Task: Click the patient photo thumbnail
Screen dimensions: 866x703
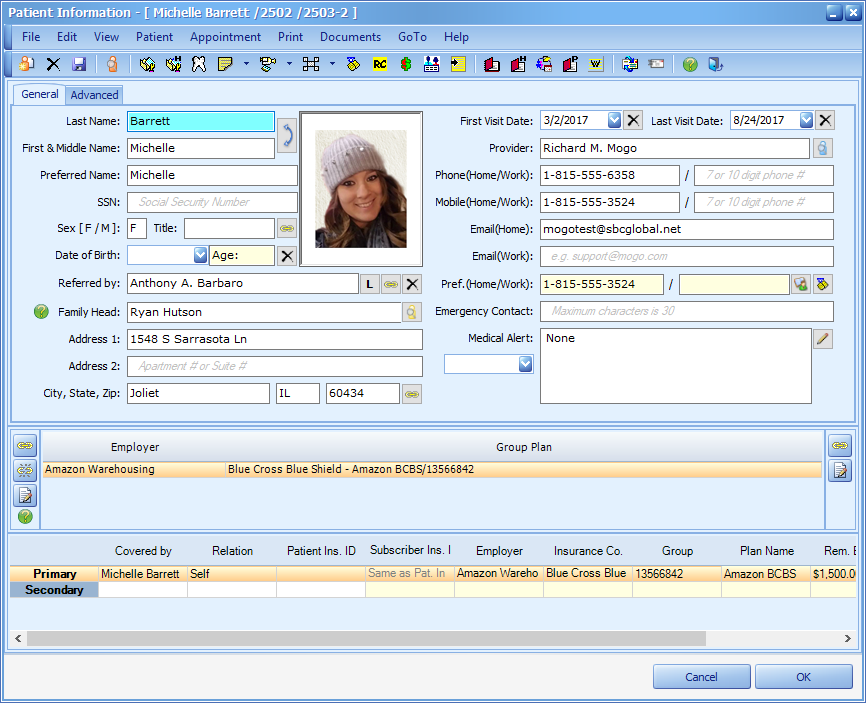Action: pyautogui.click(x=361, y=189)
